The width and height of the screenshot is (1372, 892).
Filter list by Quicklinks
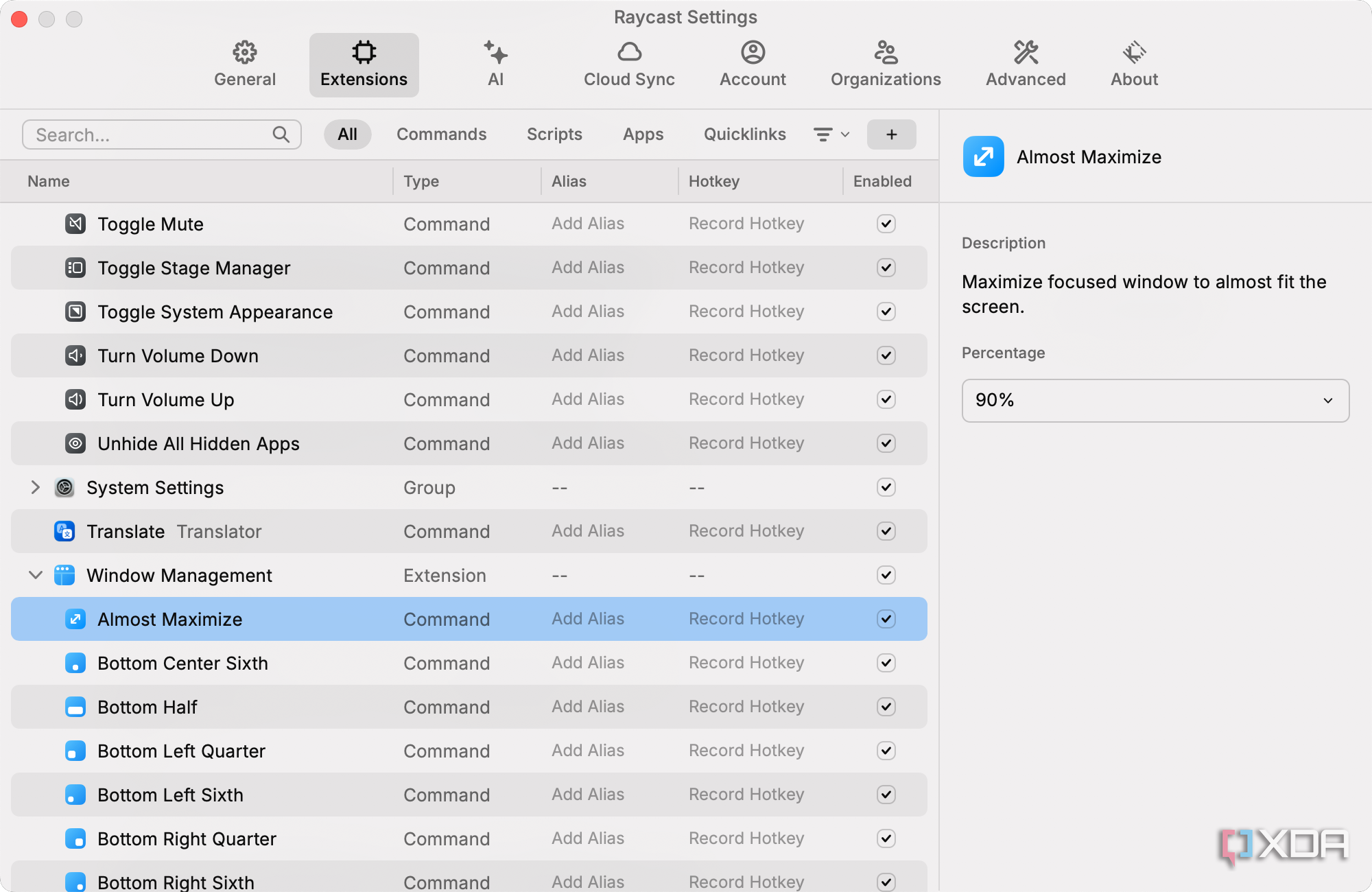(x=744, y=134)
